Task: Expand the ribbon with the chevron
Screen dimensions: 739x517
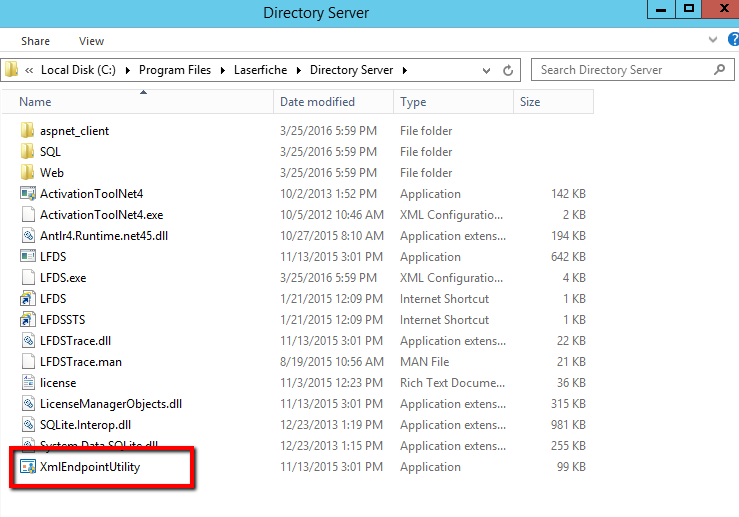Action: pos(713,40)
